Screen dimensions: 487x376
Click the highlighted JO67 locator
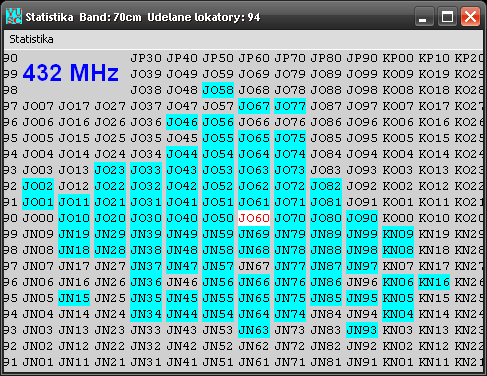(254, 106)
